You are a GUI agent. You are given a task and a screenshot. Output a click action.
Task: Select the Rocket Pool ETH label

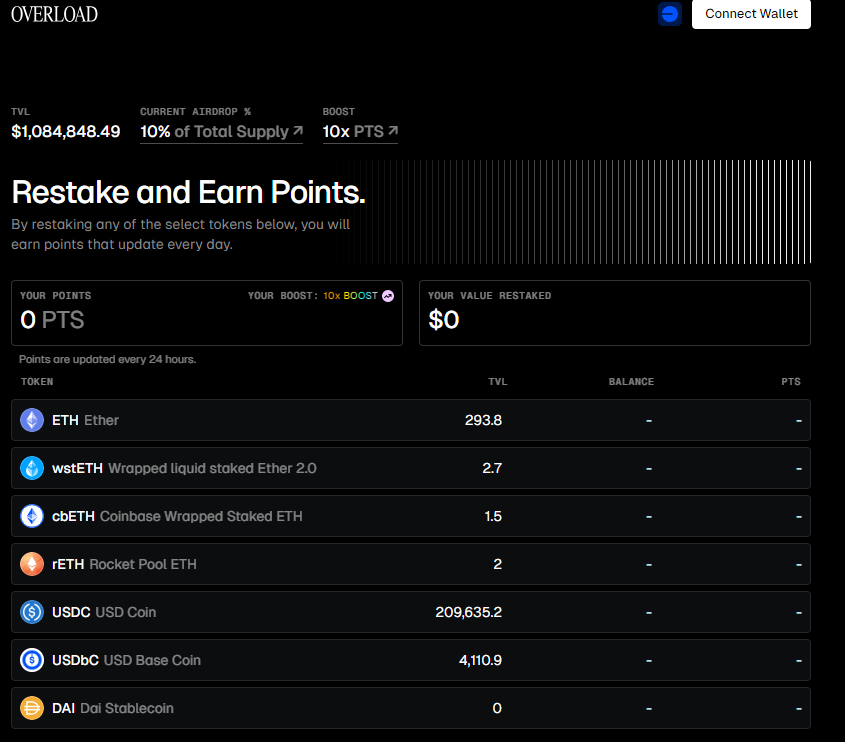(143, 564)
